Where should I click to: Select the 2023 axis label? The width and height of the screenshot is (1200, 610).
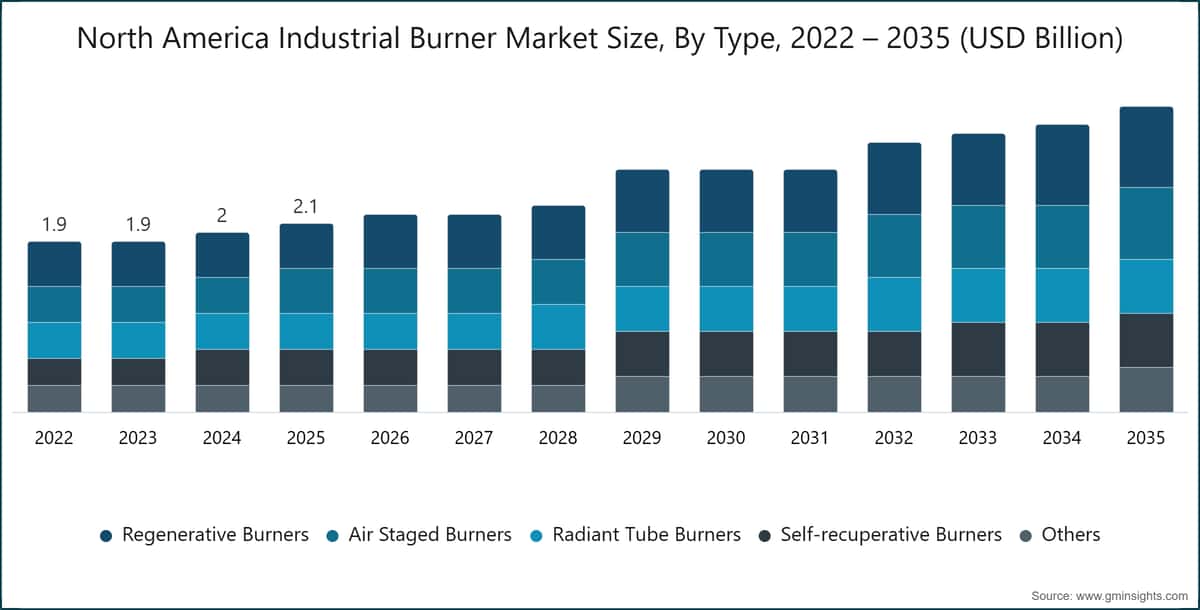pyautogui.click(x=138, y=439)
